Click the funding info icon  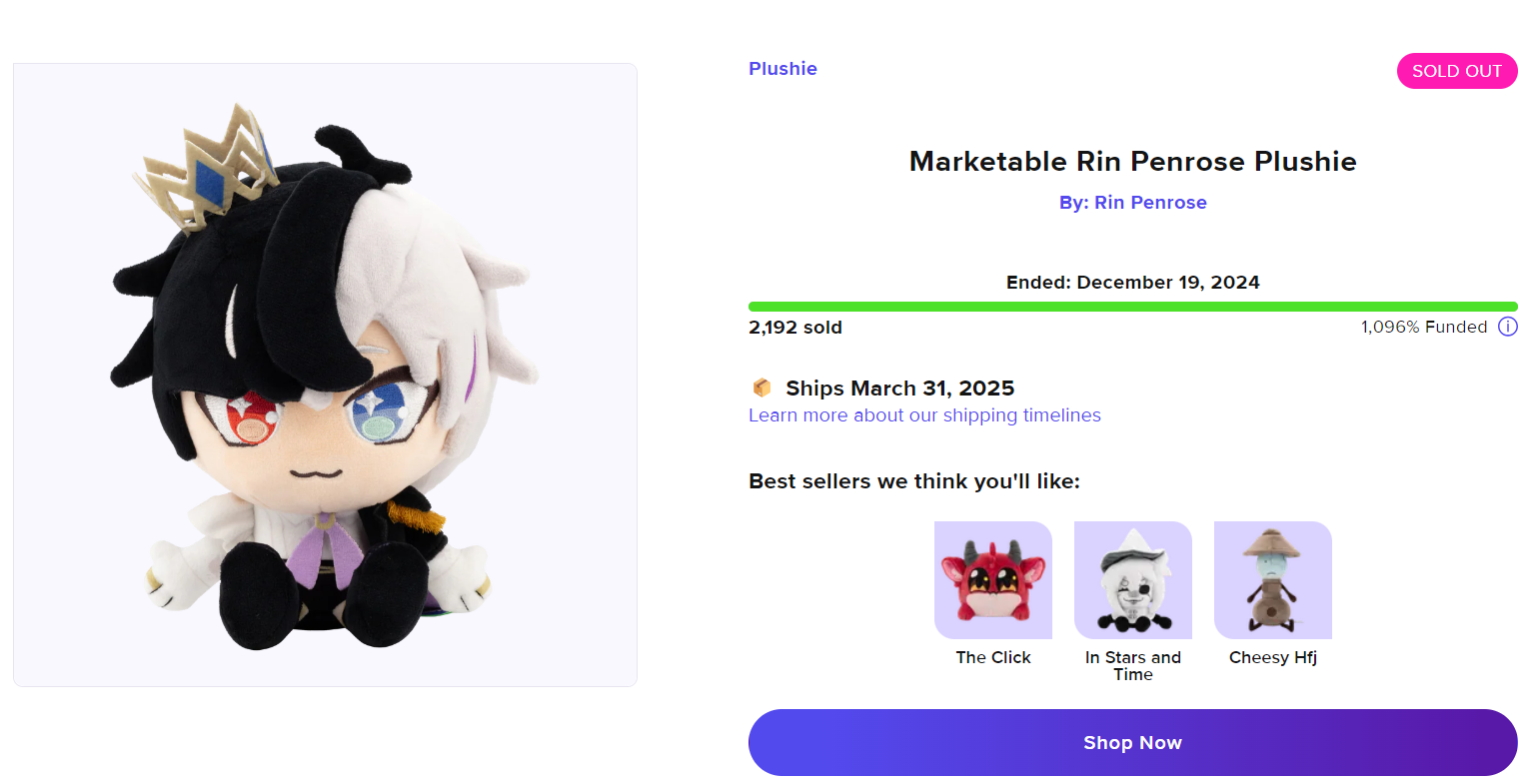pyautogui.click(x=1507, y=327)
